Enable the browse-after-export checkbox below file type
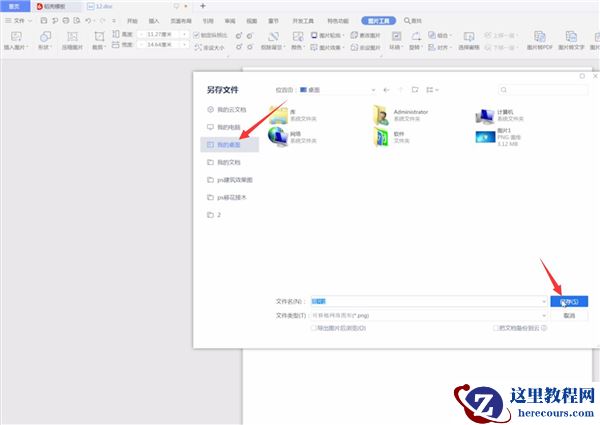The image size is (600, 425). point(313,328)
